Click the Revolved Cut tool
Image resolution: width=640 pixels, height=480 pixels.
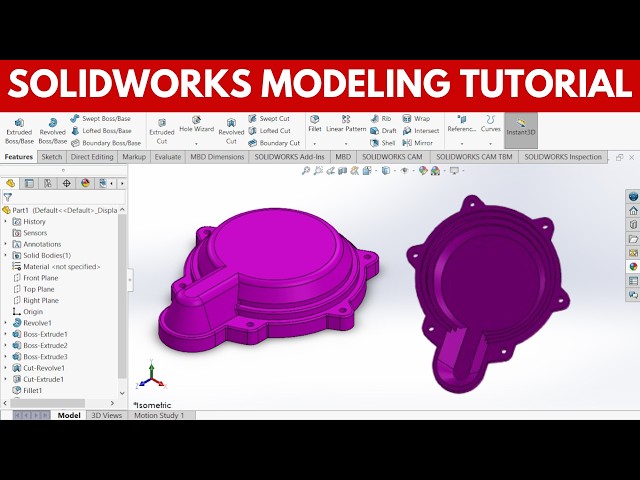click(x=231, y=131)
